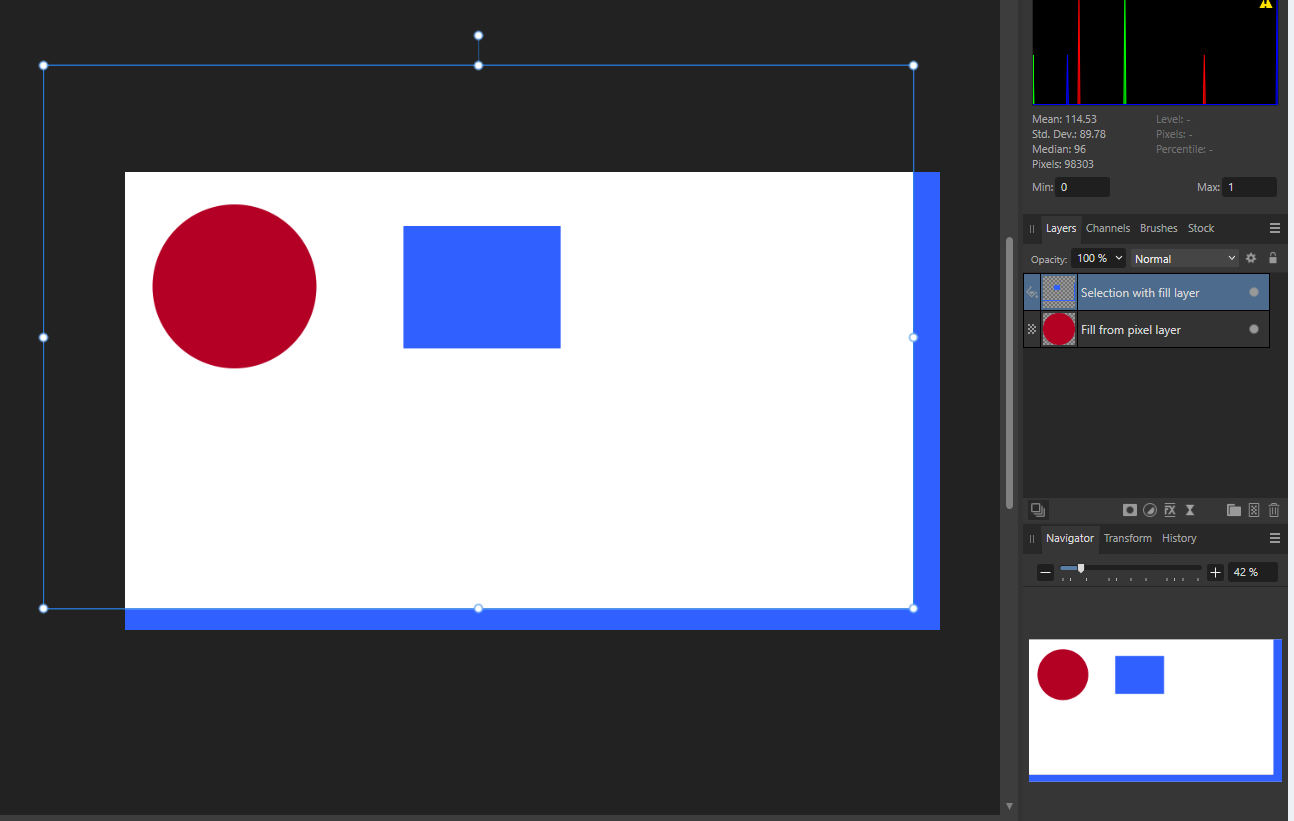Image resolution: width=1294 pixels, height=821 pixels.
Task: Toggle Edit All Layers at panel bottom left
Action: point(1038,510)
